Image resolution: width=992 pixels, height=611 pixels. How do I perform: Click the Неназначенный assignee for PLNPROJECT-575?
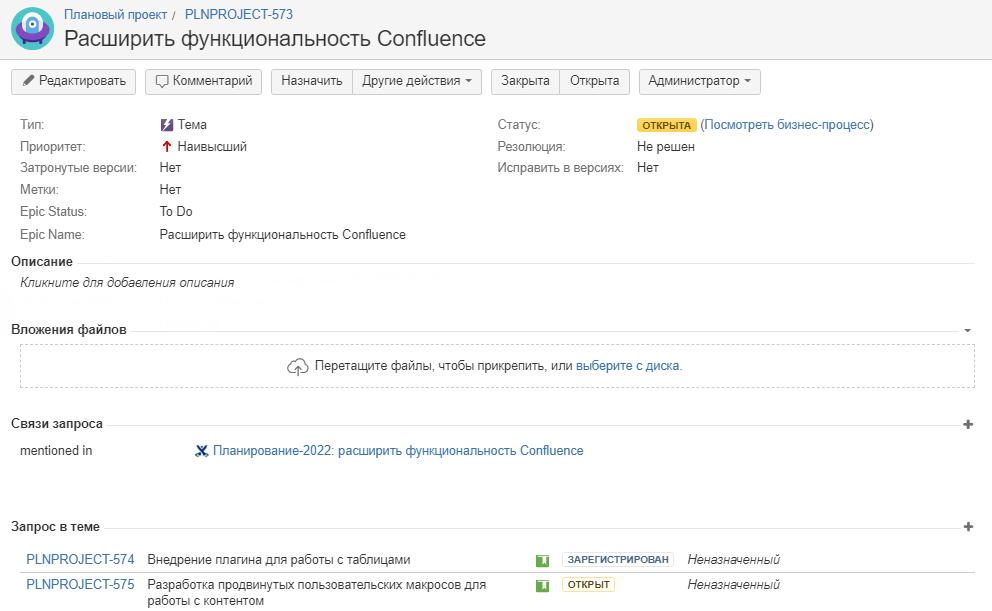click(x=734, y=585)
